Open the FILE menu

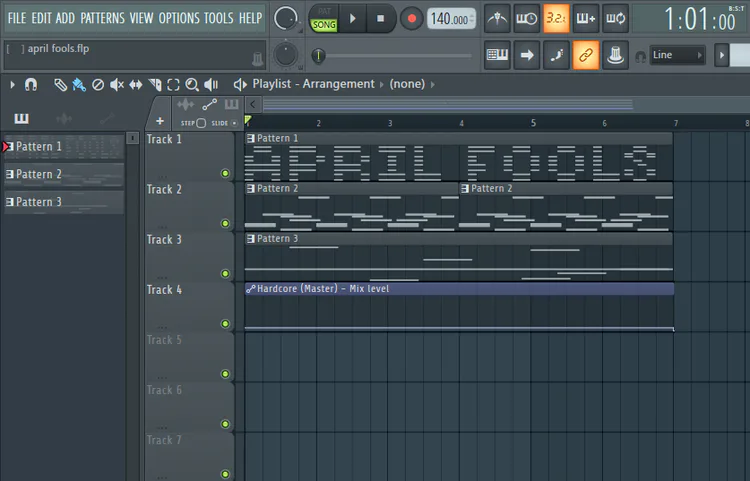(x=17, y=18)
